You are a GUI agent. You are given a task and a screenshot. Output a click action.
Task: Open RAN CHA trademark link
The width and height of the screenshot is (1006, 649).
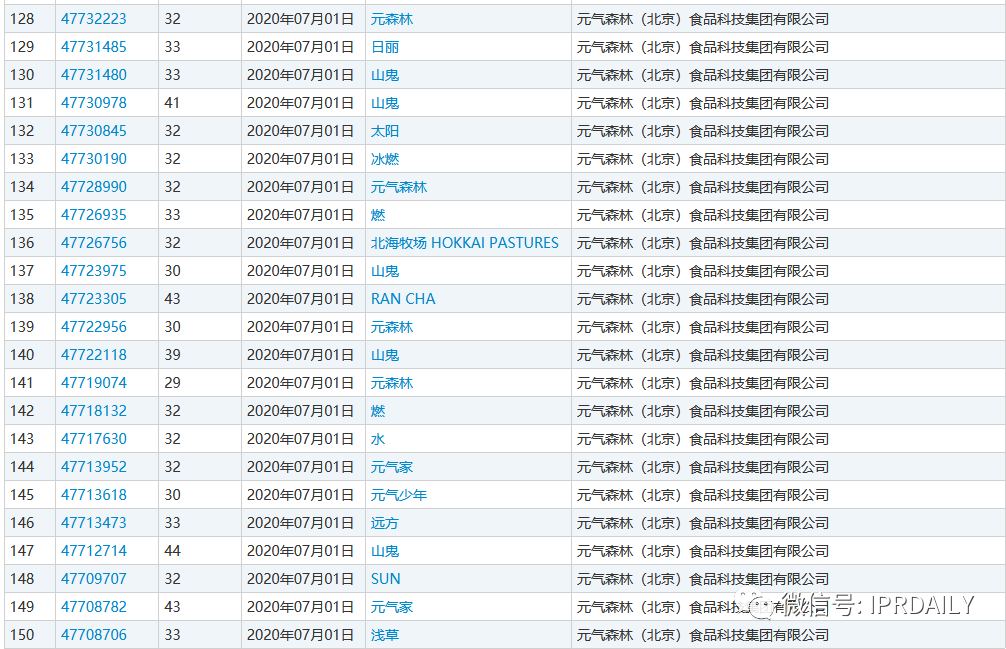pyautogui.click(x=403, y=299)
